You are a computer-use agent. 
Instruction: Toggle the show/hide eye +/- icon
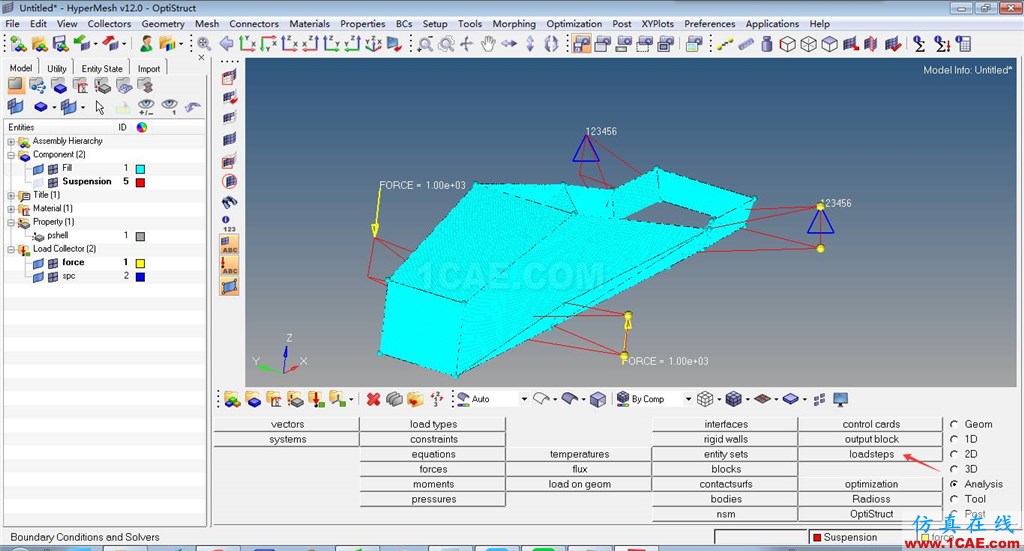click(146, 107)
